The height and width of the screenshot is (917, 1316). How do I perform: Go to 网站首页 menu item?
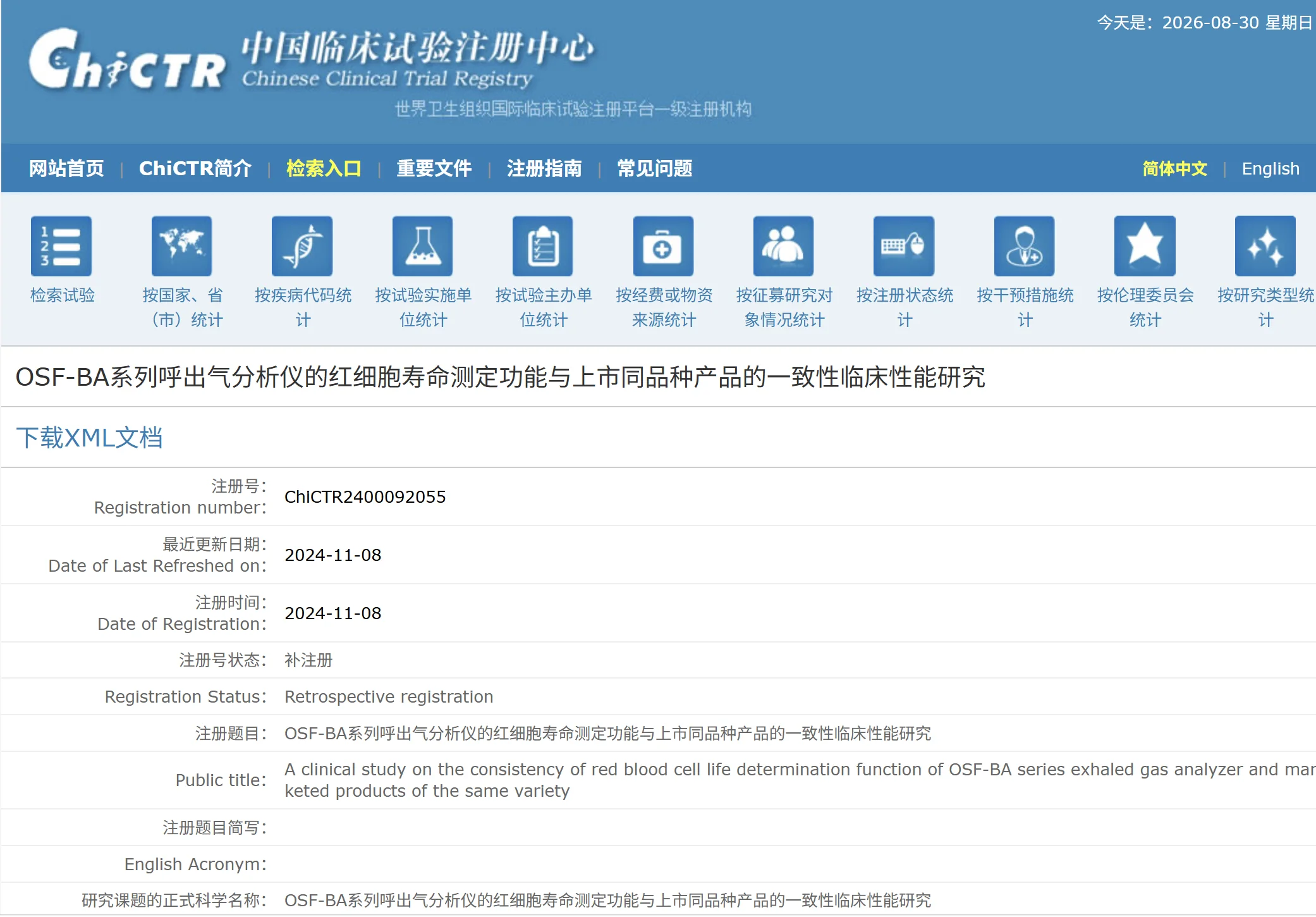pos(66,168)
